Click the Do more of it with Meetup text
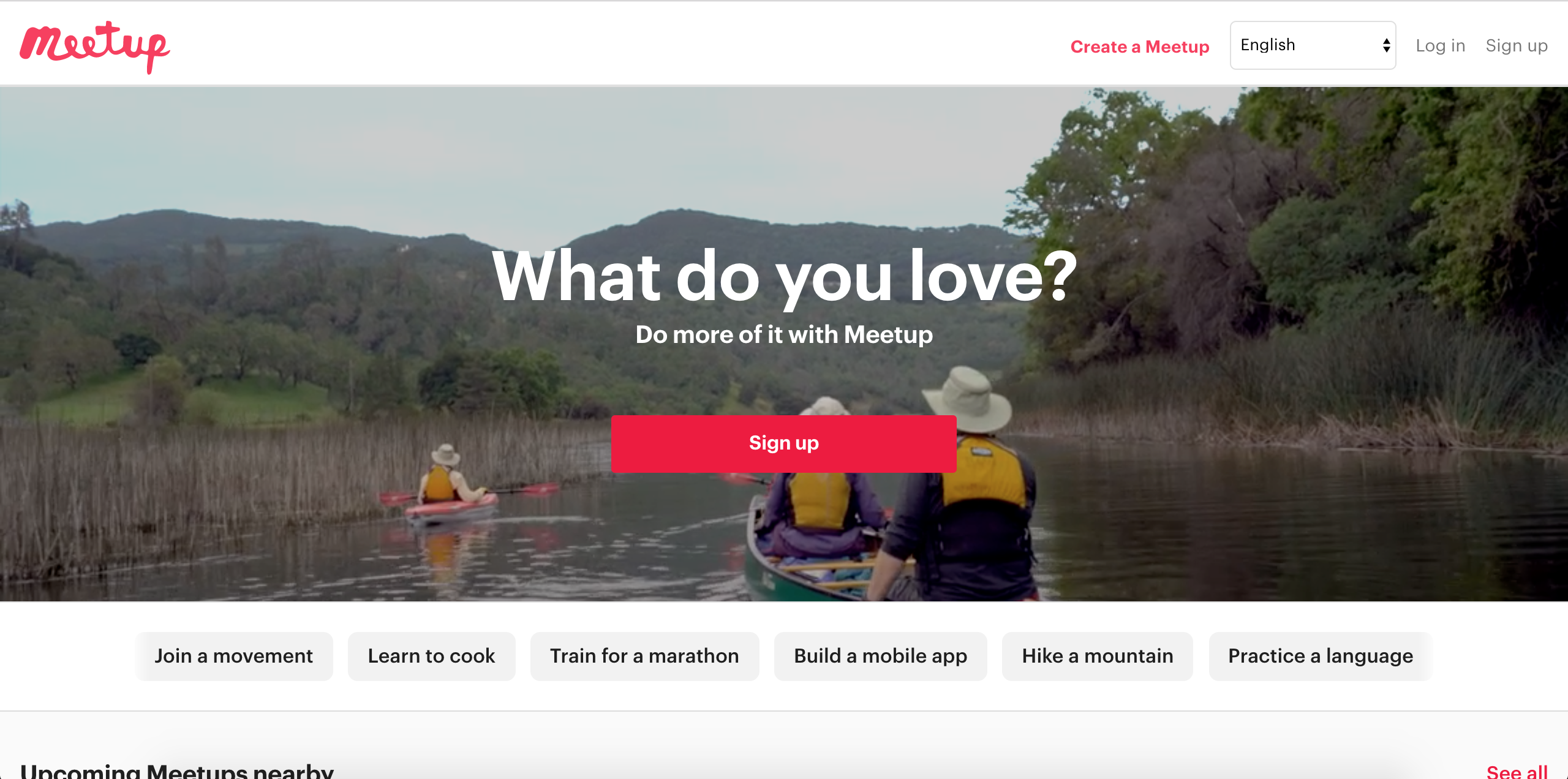Screen dimensions: 1568x779 (x=784, y=334)
